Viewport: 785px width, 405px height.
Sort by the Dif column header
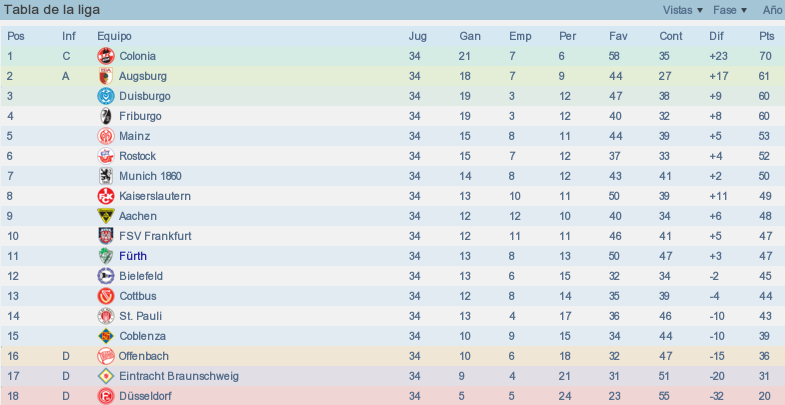[x=716, y=36]
